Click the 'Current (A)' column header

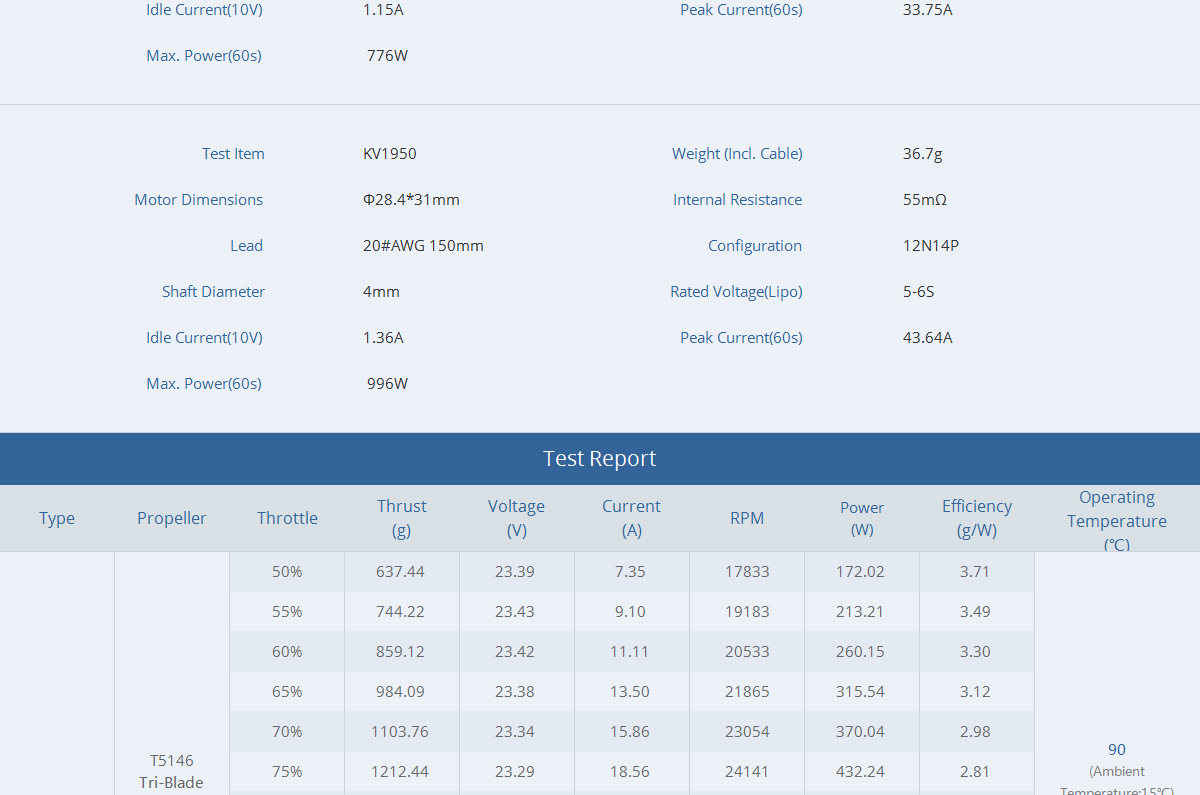click(632, 518)
